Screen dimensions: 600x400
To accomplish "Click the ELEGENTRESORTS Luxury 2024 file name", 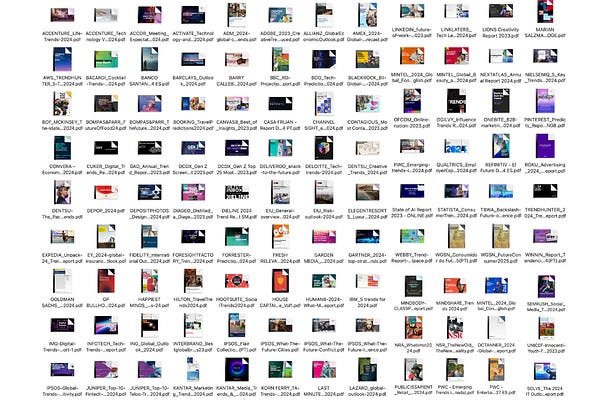I will pos(367,214).
